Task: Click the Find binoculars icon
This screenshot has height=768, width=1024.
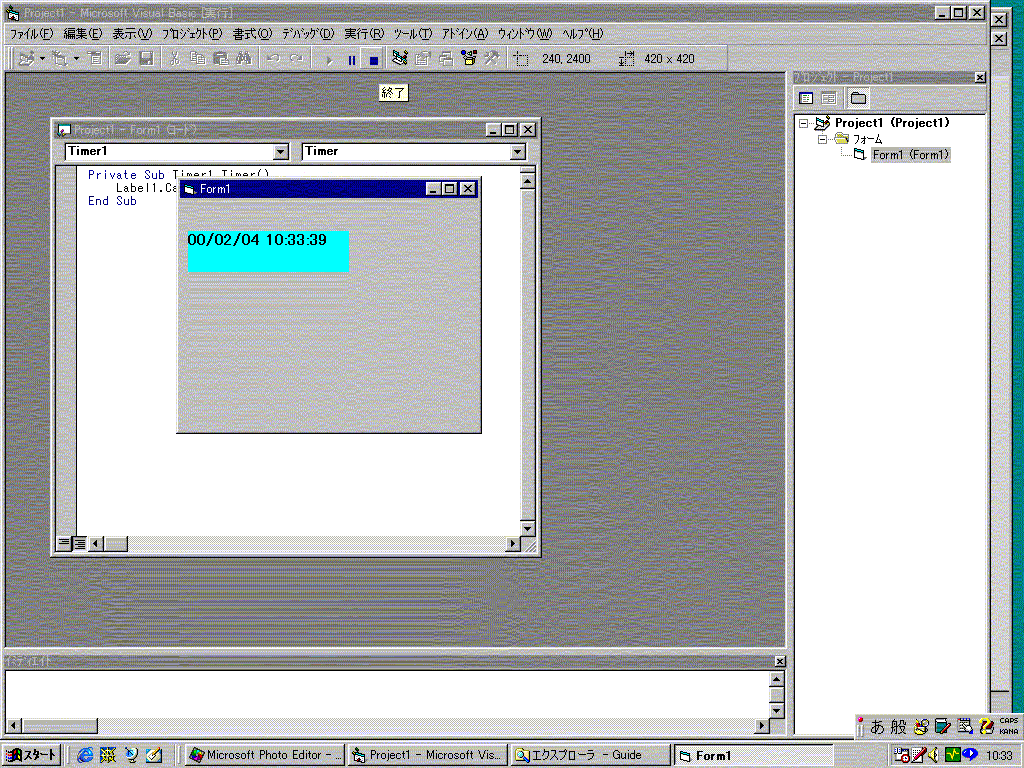Action: point(244,59)
